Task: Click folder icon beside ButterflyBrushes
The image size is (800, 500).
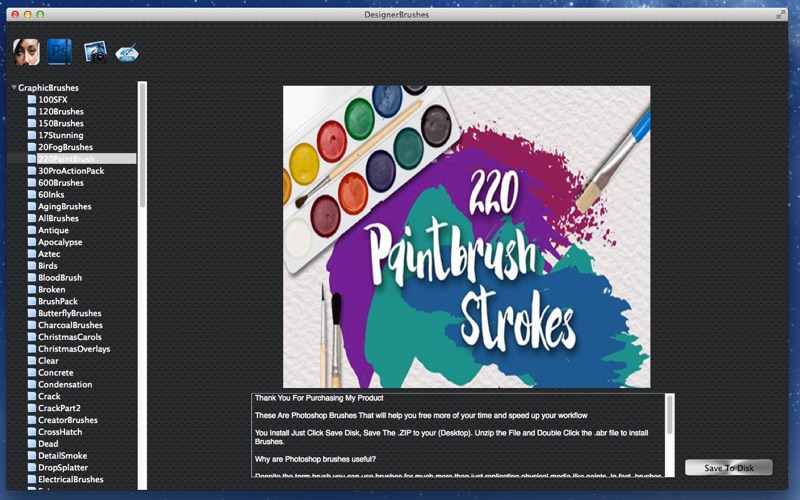Action: (32, 313)
